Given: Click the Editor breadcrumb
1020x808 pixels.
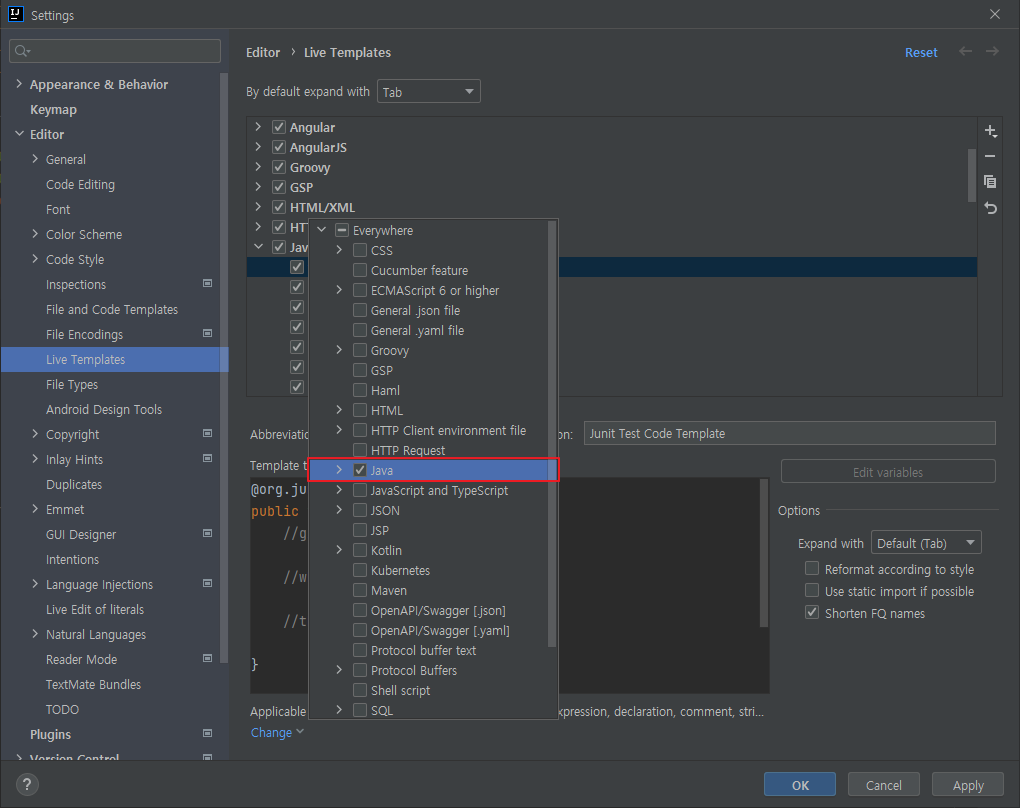Looking at the screenshot, I should pyautogui.click(x=263, y=52).
